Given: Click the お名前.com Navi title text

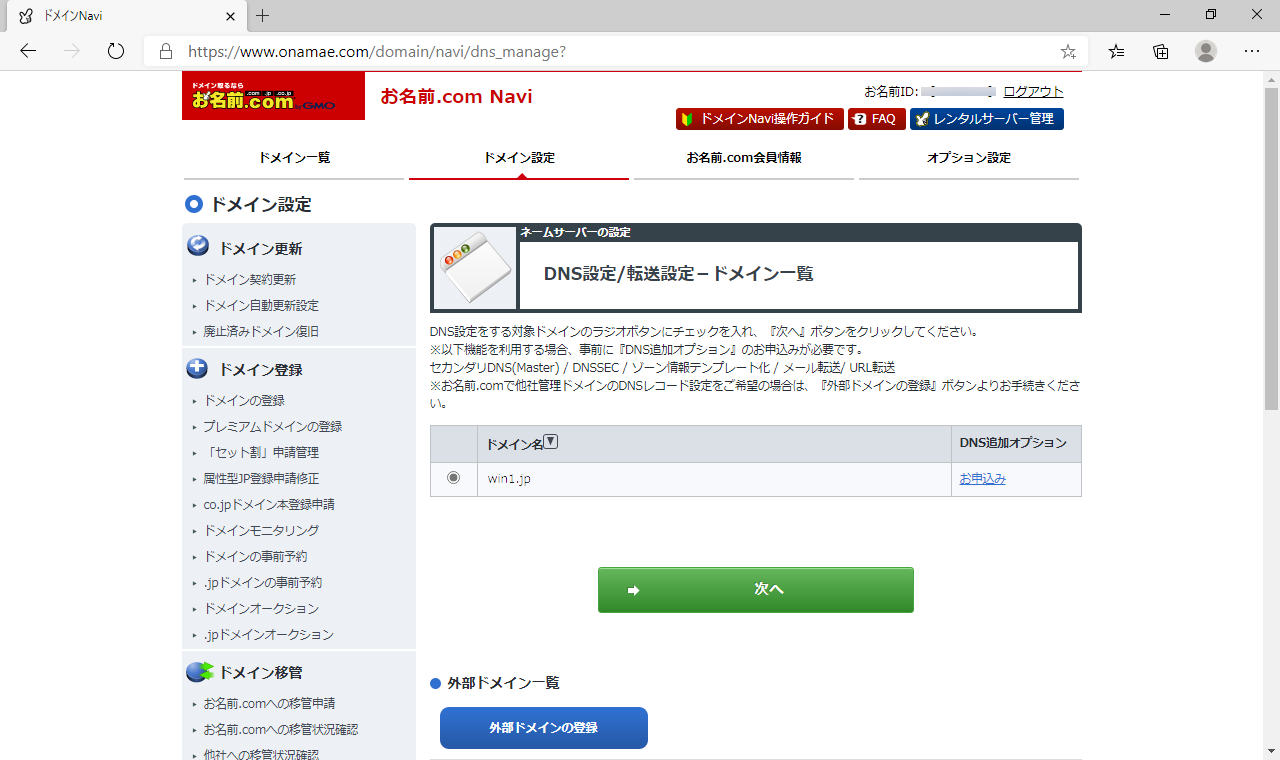Looking at the screenshot, I should (456, 97).
